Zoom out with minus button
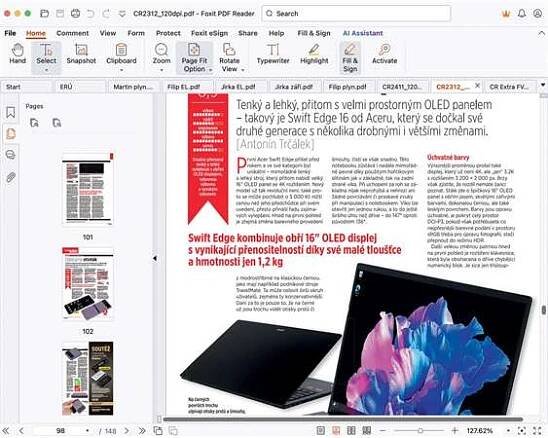Screen dimensions: 548x438 click(383, 431)
